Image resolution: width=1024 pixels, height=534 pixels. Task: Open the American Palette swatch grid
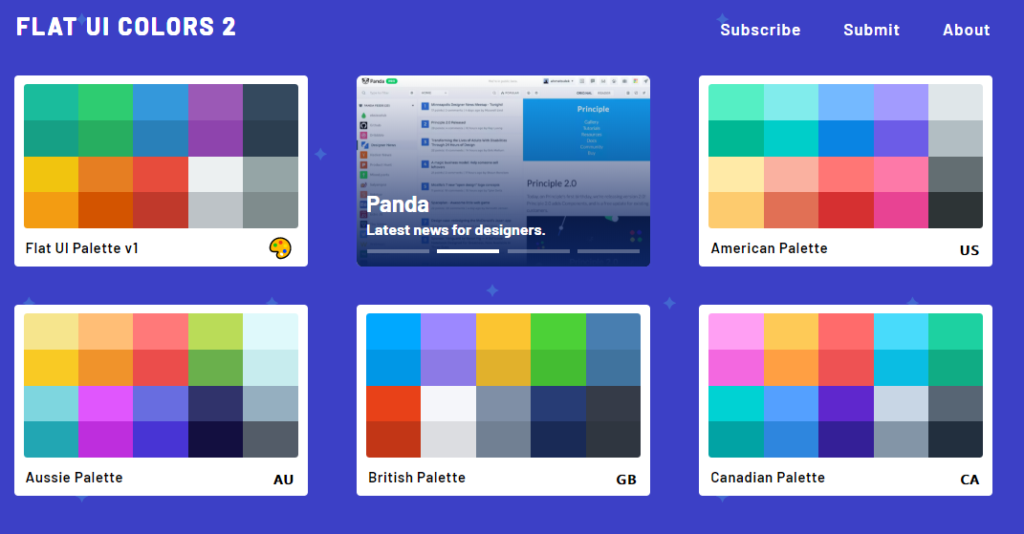845,156
